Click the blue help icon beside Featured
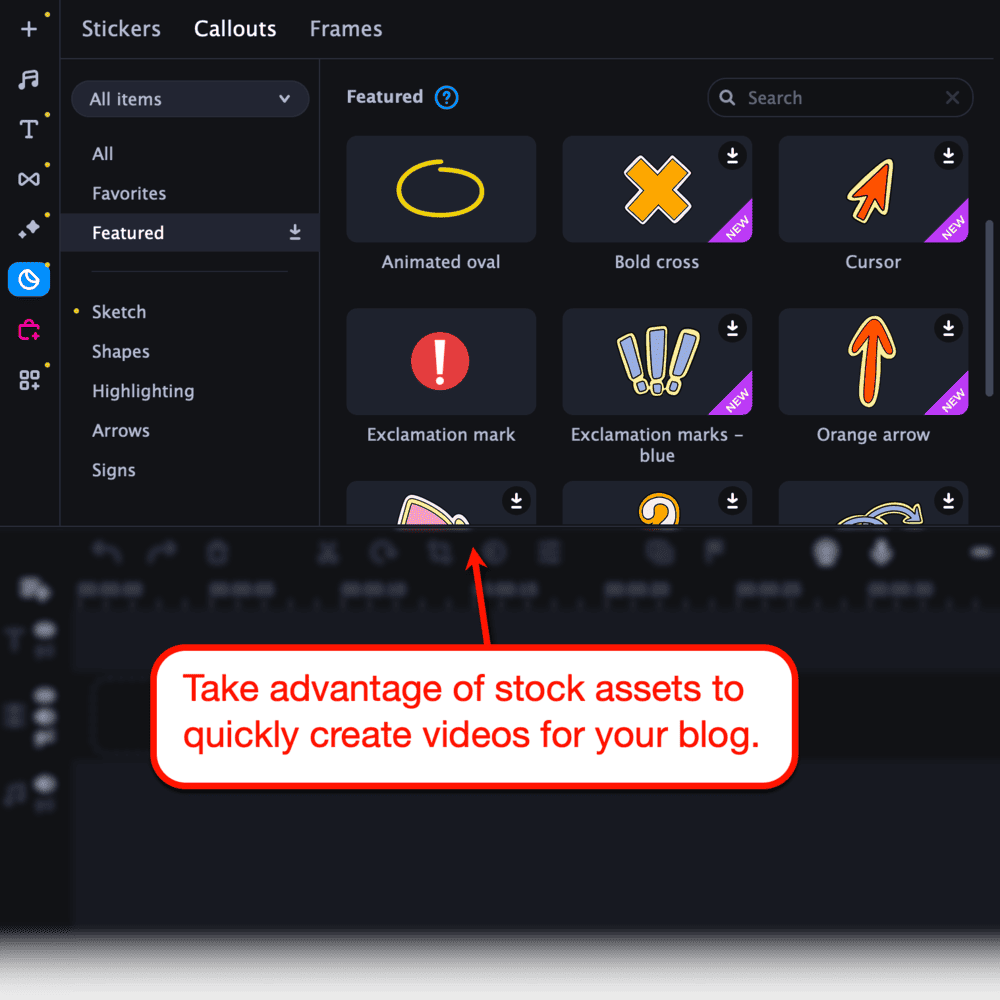 coord(446,98)
